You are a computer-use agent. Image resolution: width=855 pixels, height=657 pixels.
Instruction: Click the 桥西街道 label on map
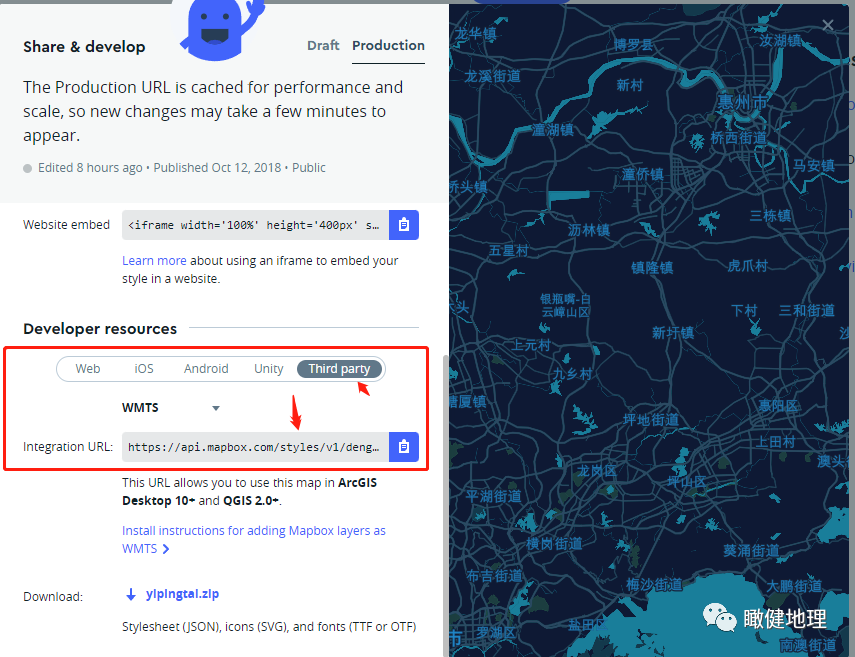(x=738, y=137)
